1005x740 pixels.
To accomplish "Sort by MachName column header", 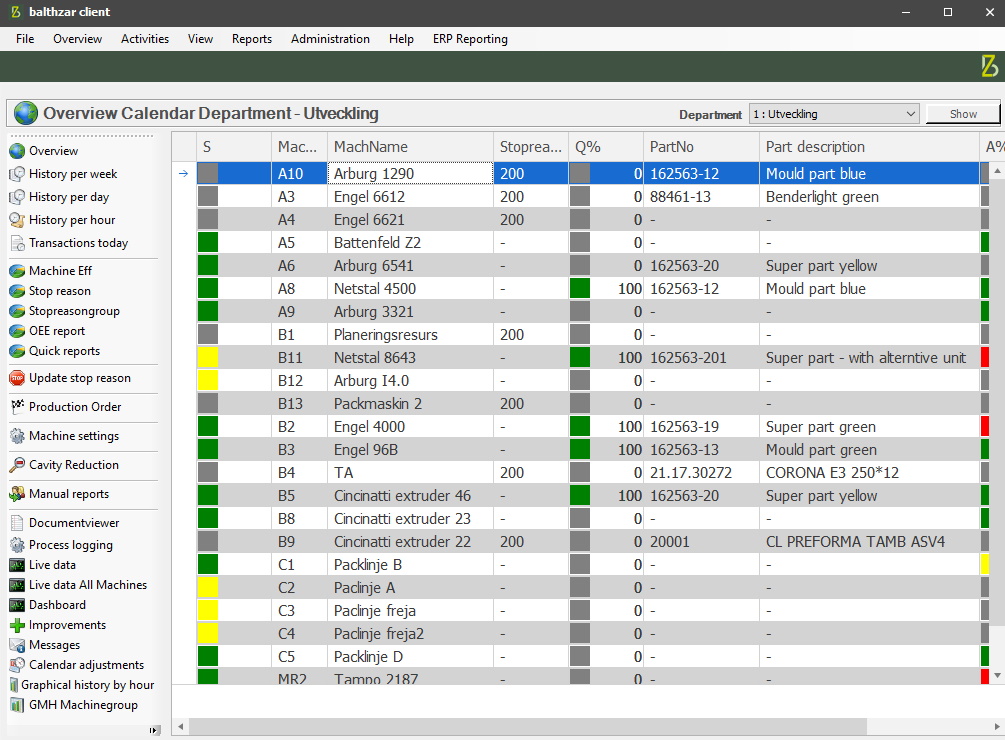I will (410, 147).
